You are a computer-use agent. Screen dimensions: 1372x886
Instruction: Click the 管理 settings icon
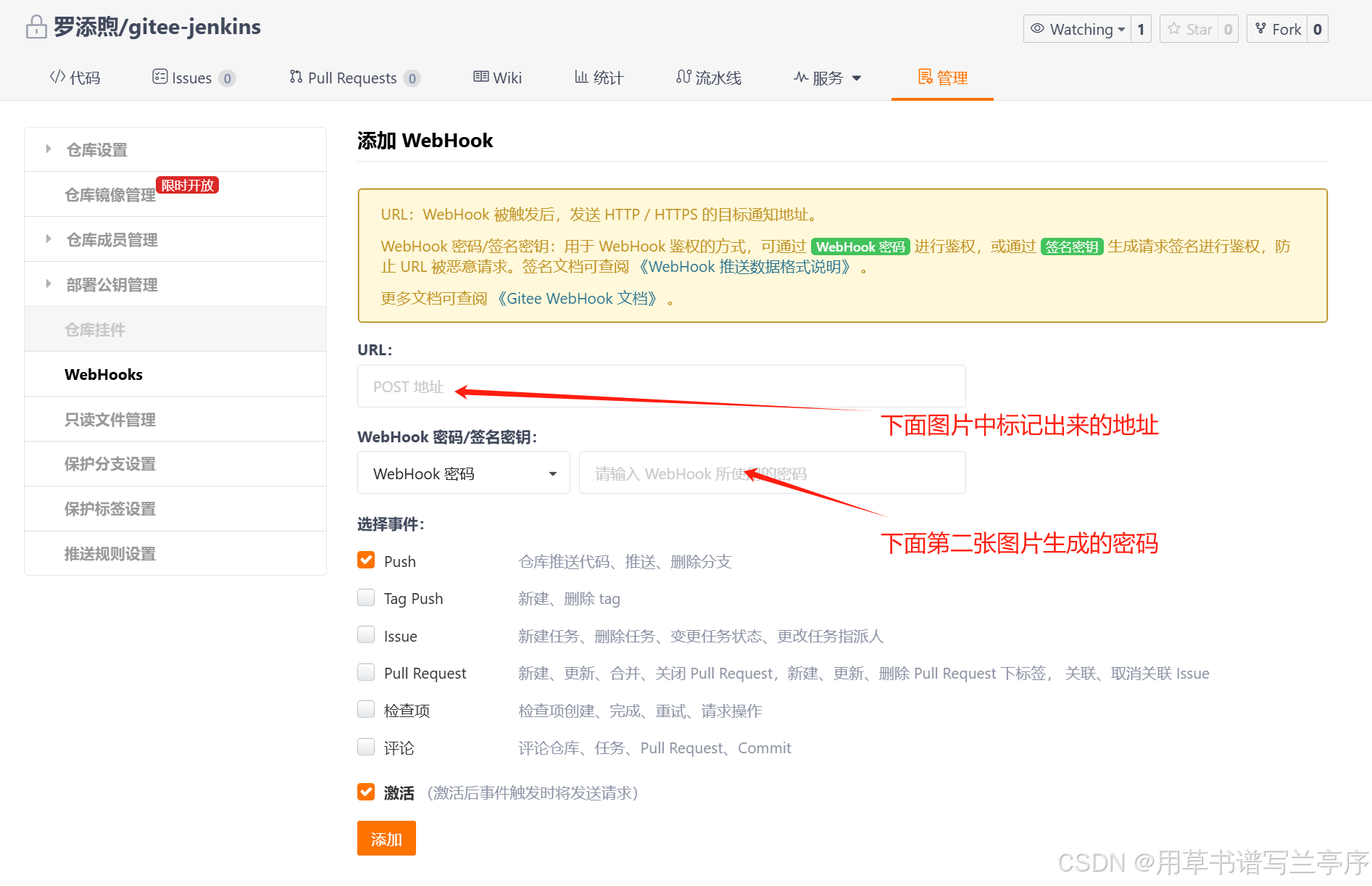coord(926,77)
